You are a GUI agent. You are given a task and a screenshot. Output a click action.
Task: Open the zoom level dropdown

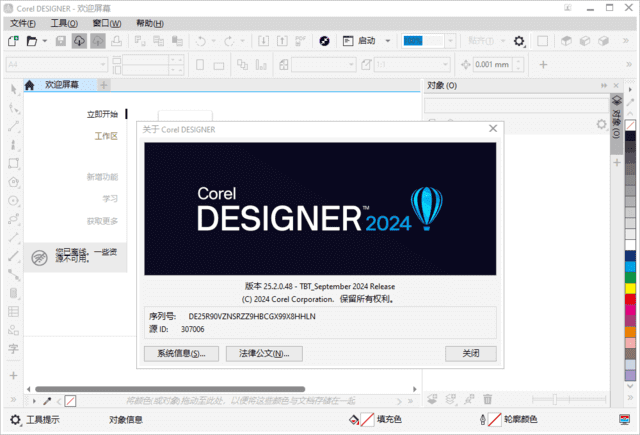click(x=450, y=41)
